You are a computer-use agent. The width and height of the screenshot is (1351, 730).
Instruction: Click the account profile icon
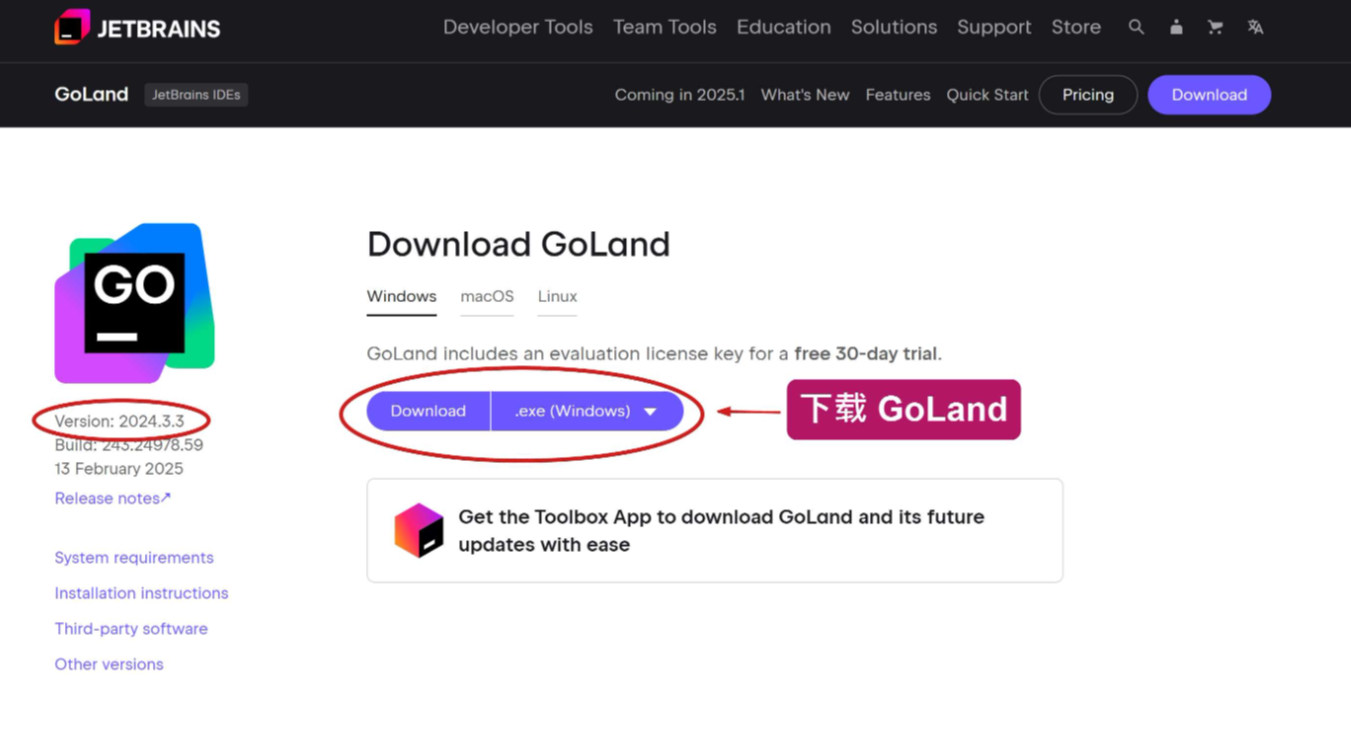[x=1176, y=27]
